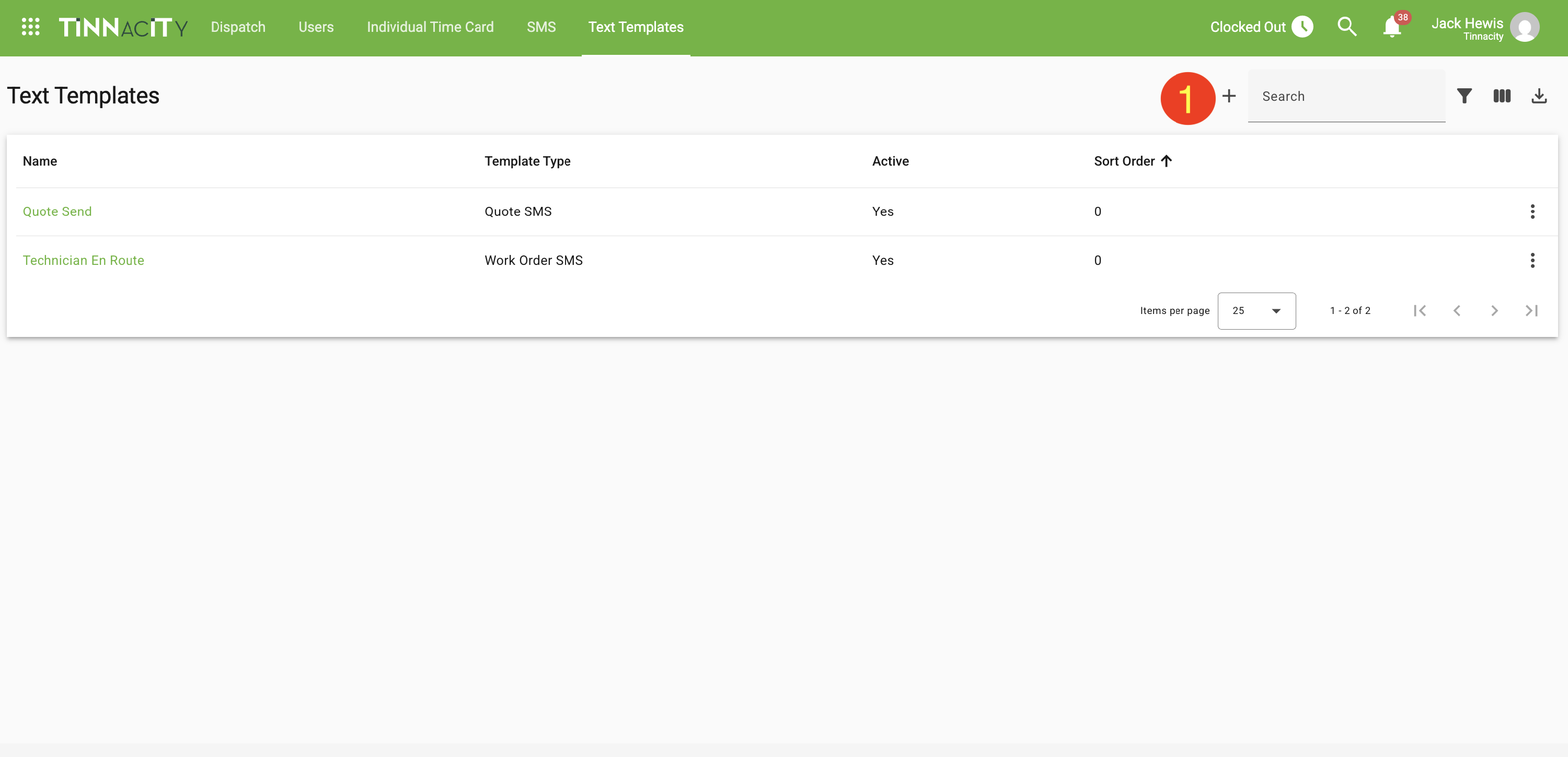Click Yes in Technician En Route row
The height and width of the screenshot is (757, 1568).
click(883, 261)
